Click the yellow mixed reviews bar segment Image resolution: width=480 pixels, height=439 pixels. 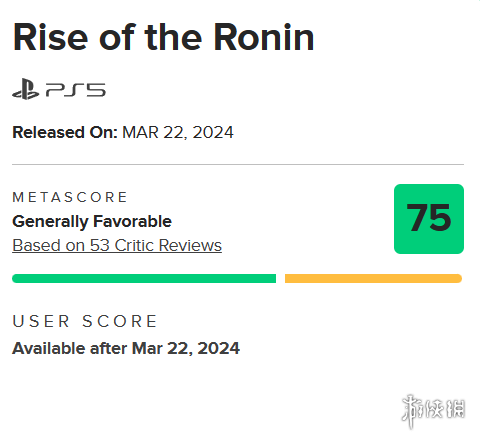pos(373,278)
